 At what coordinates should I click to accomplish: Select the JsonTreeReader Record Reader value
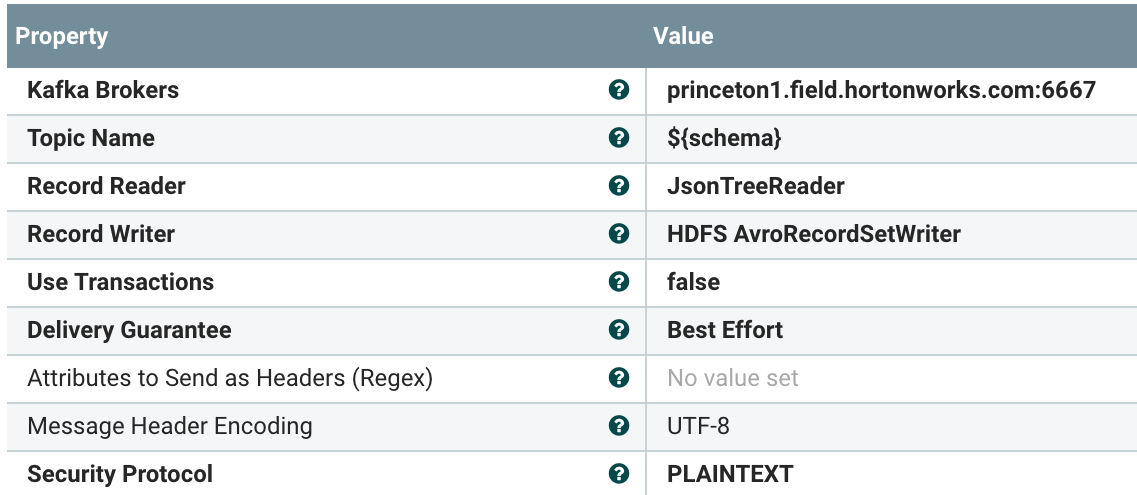[755, 186]
